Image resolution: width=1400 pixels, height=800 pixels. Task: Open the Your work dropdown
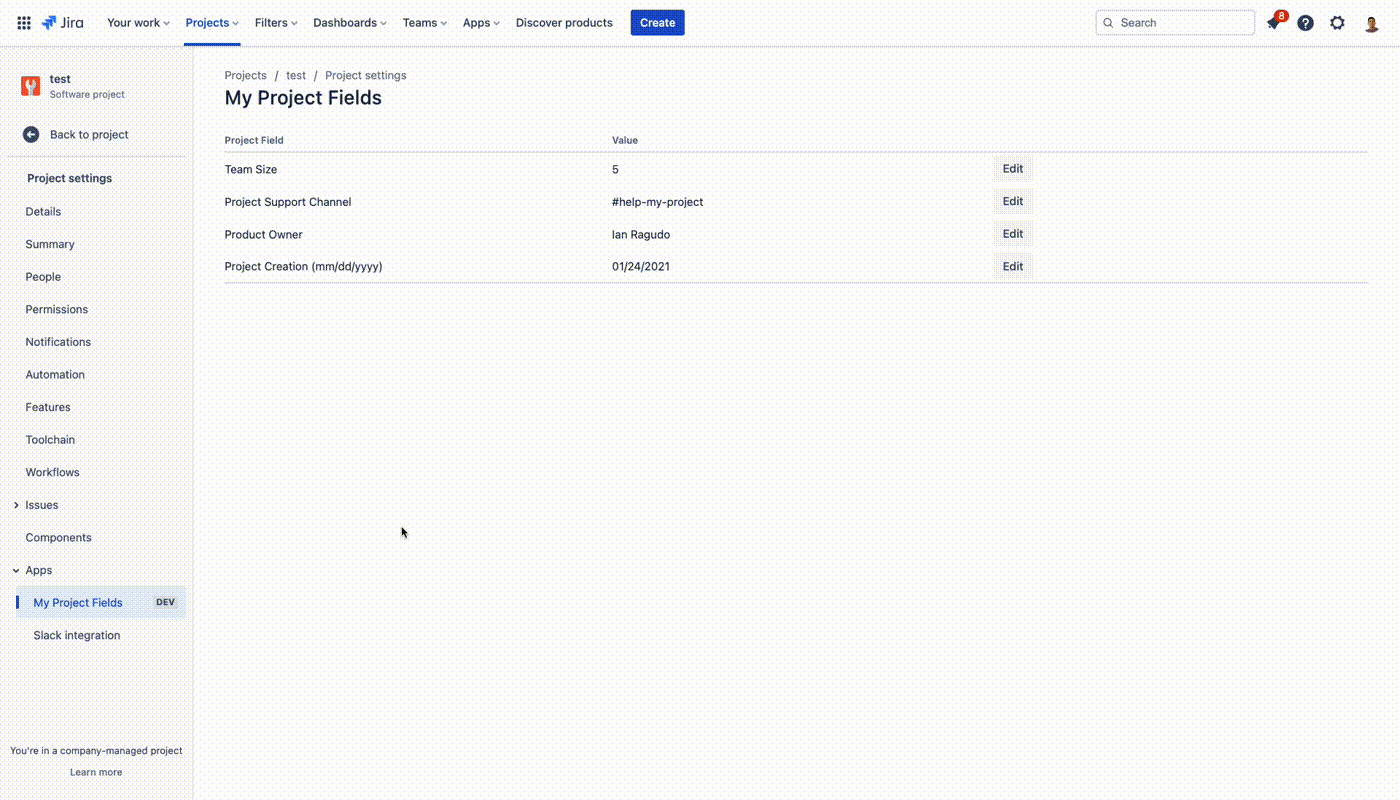point(138,23)
